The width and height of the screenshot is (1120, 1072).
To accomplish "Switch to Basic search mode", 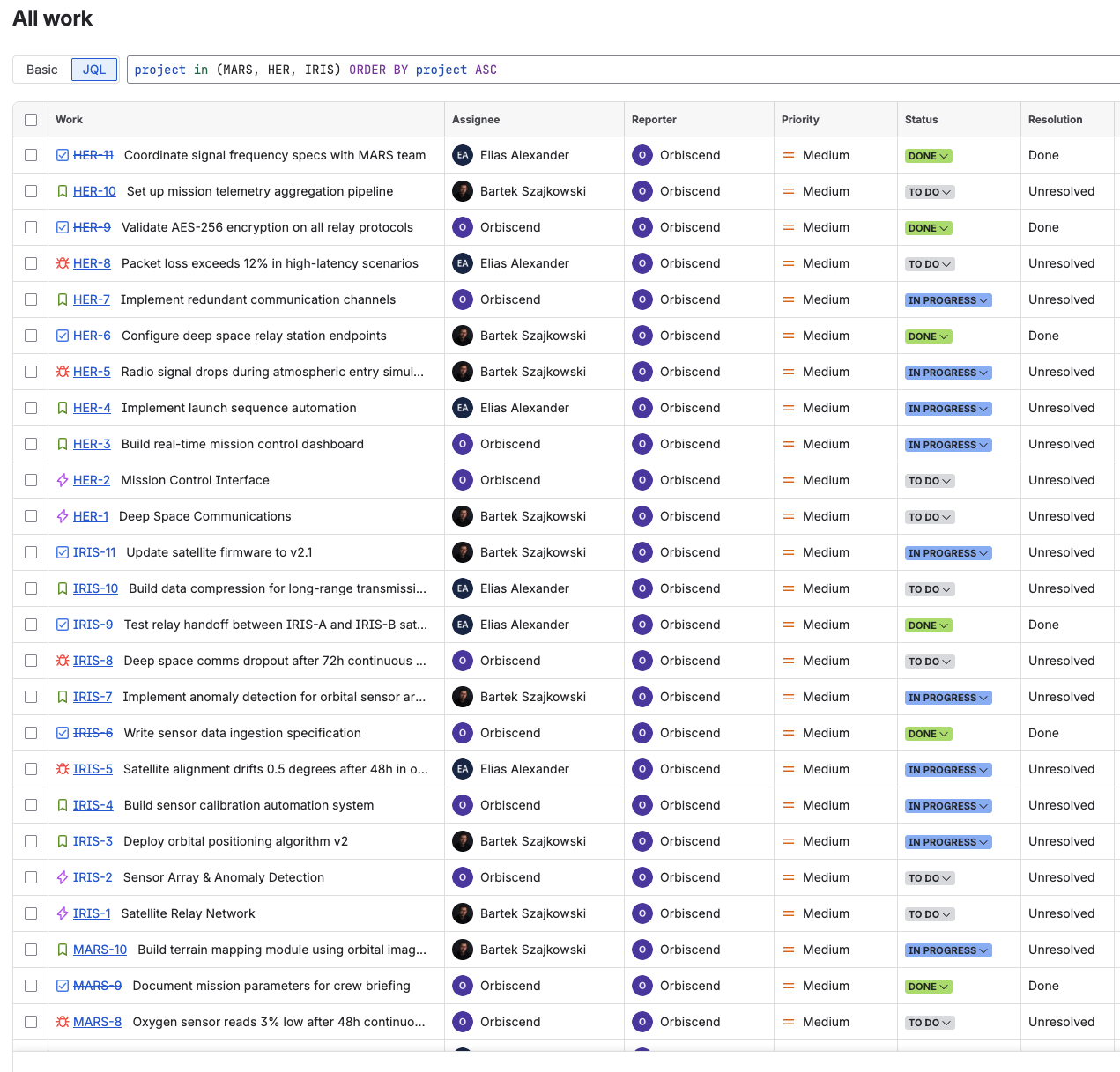I will [x=42, y=70].
